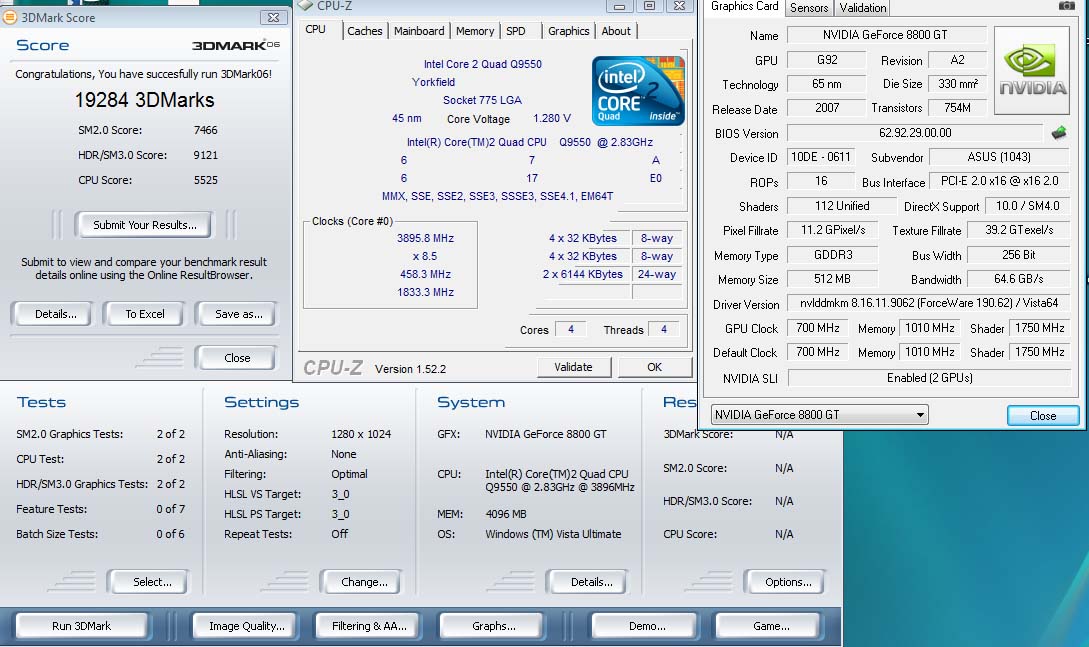Click Change button under Settings
The image size is (1089, 647).
(364, 582)
